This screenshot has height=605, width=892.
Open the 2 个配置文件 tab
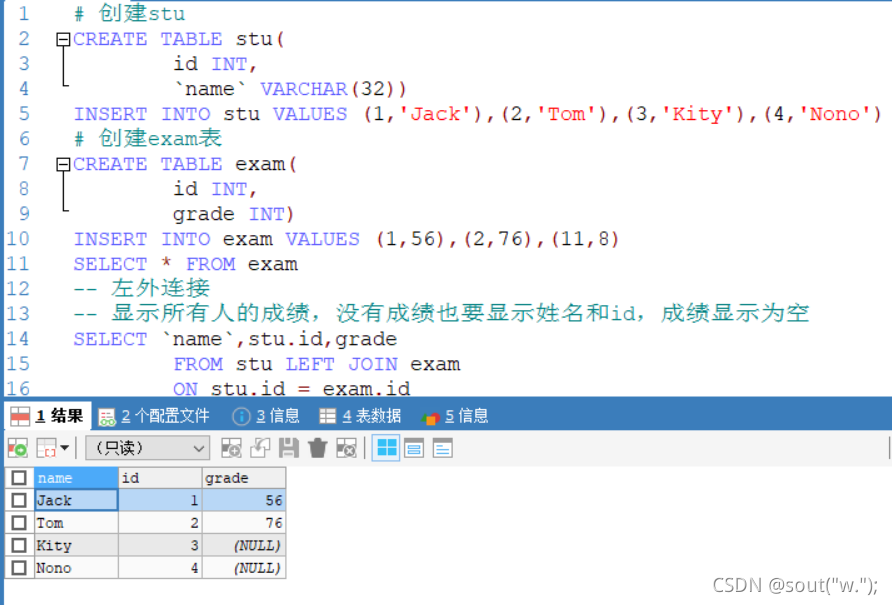(x=154, y=417)
